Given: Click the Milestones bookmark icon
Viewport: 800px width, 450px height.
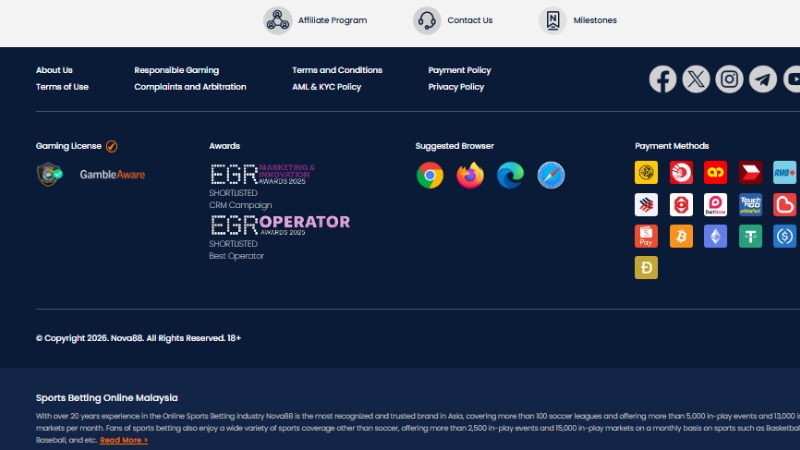Looking at the screenshot, I should pos(553,20).
